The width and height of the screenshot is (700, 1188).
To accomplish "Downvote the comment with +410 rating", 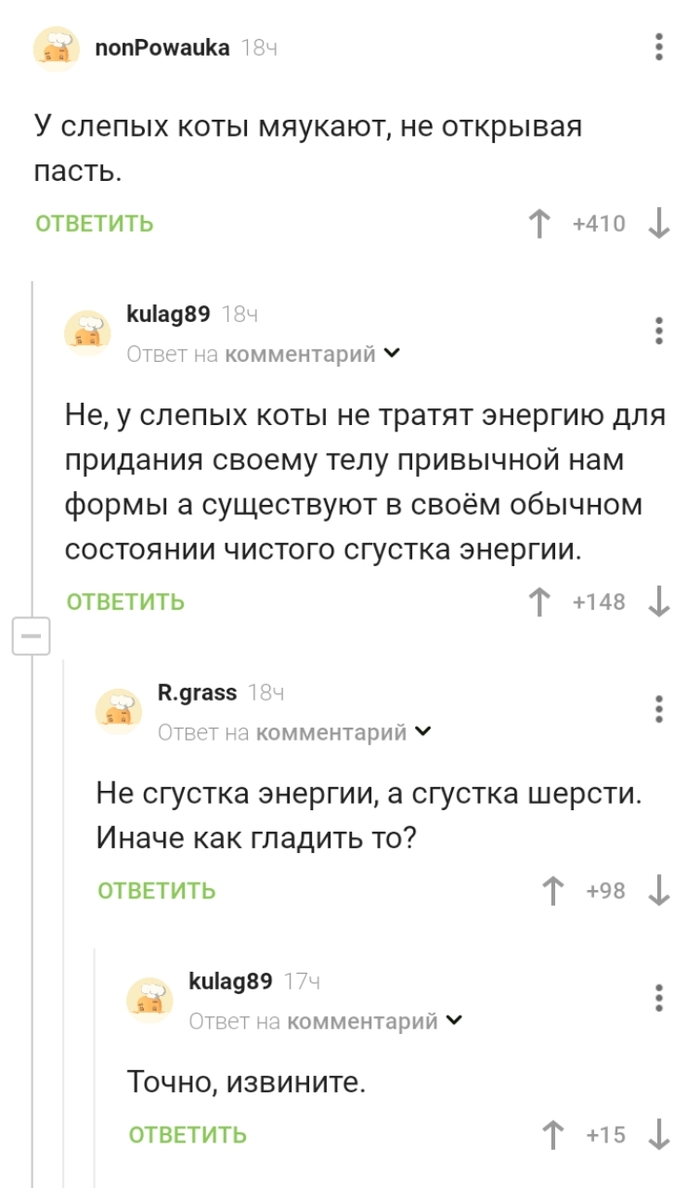I will coord(659,223).
